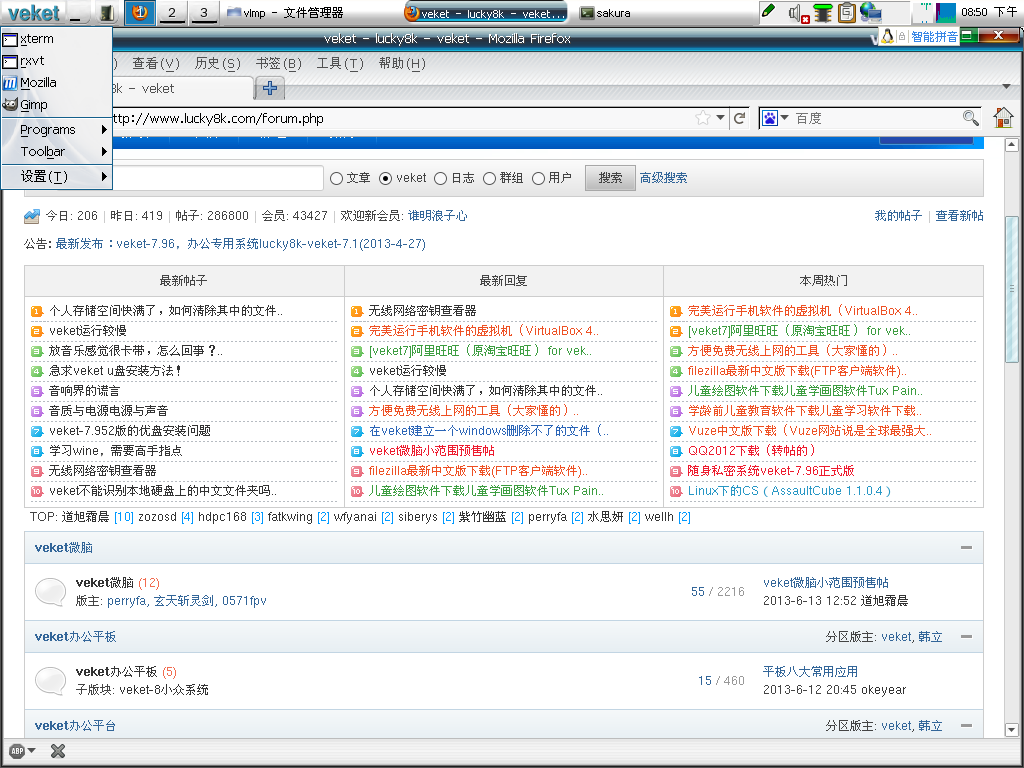Click the green pen tray icon

pos(769,11)
